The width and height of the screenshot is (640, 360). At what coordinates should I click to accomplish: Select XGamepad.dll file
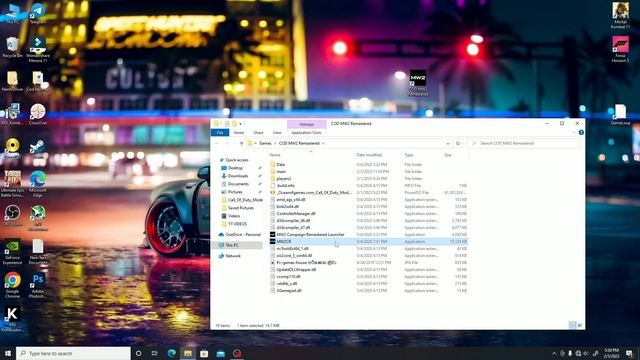pyautogui.click(x=368, y=291)
